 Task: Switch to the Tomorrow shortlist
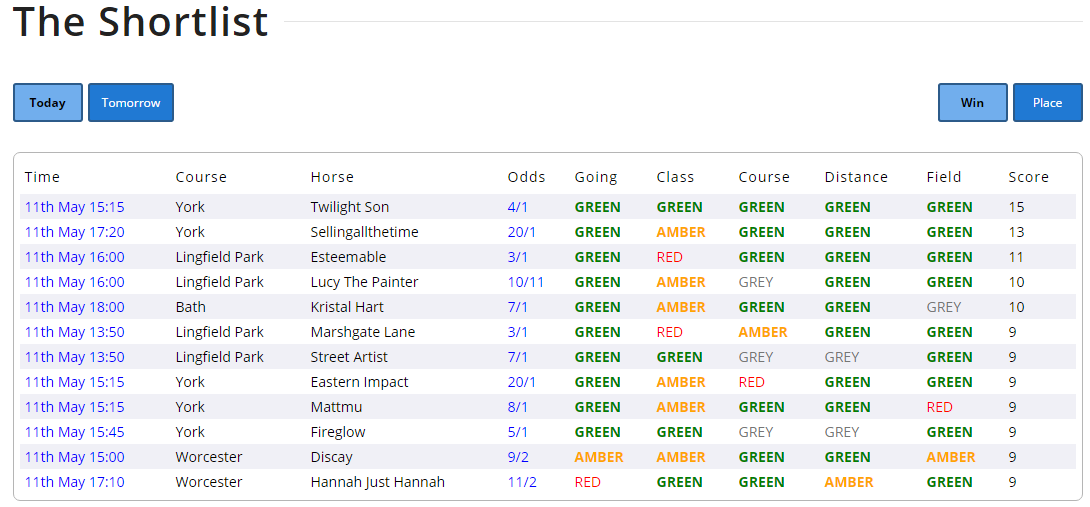(131, 102)
